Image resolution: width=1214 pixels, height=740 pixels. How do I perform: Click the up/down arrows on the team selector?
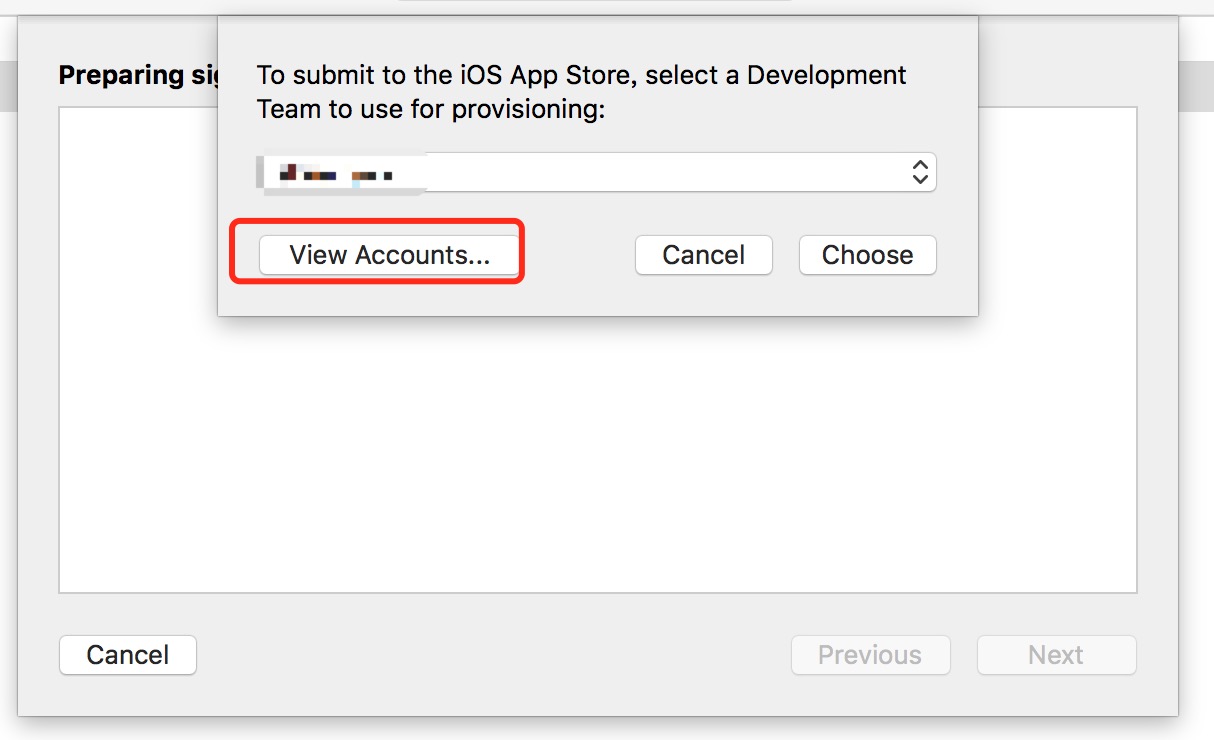click(920, 172)
